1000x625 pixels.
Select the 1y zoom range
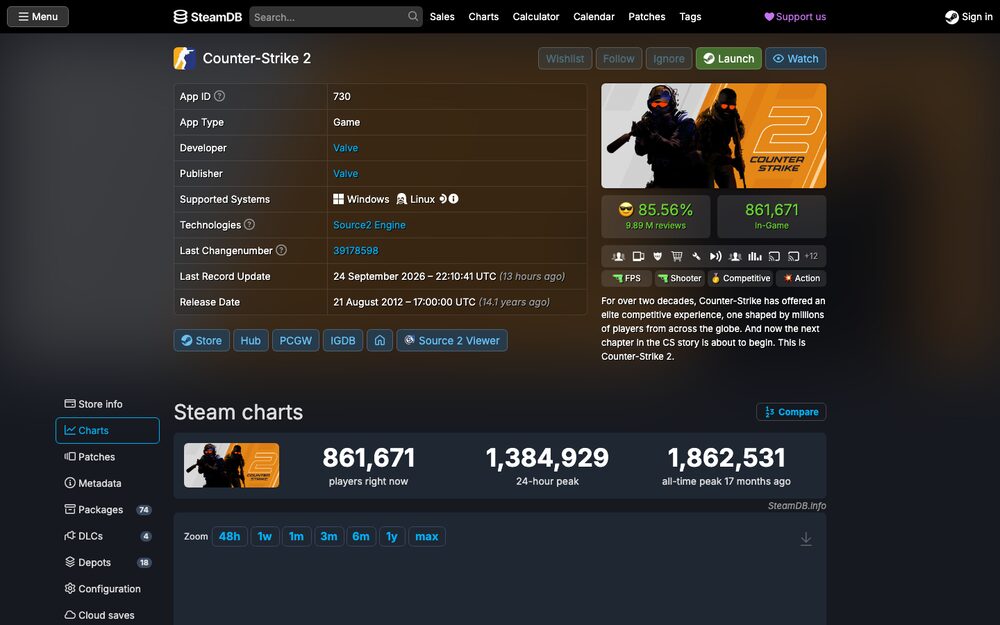pos(392,536)
